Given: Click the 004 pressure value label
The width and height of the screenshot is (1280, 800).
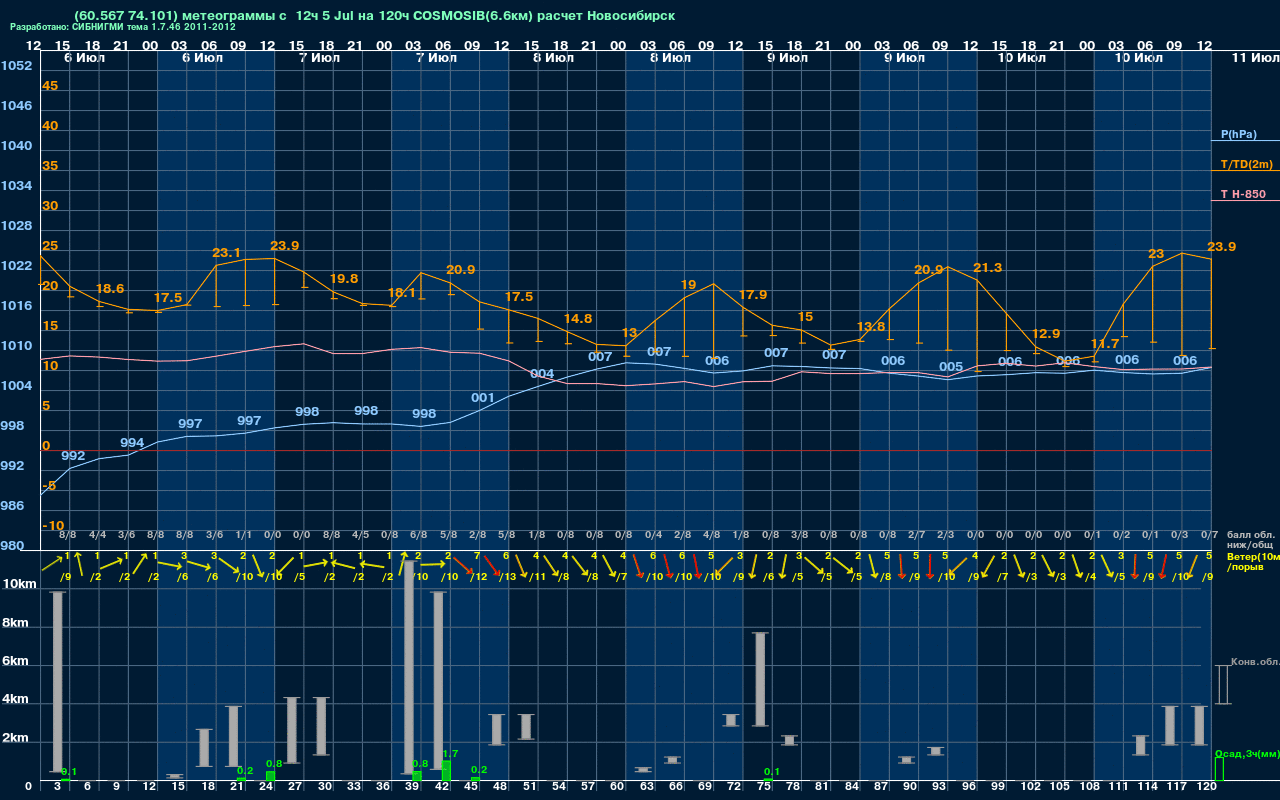Looking at the screenshot, I should pyautogui.click(x=542, y=374).
